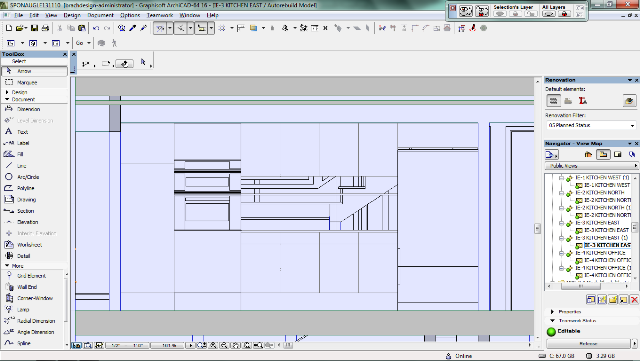Click the New document icon
This screenshot has width=640, height=361.
pyautogui.click(x=9, y=28)
